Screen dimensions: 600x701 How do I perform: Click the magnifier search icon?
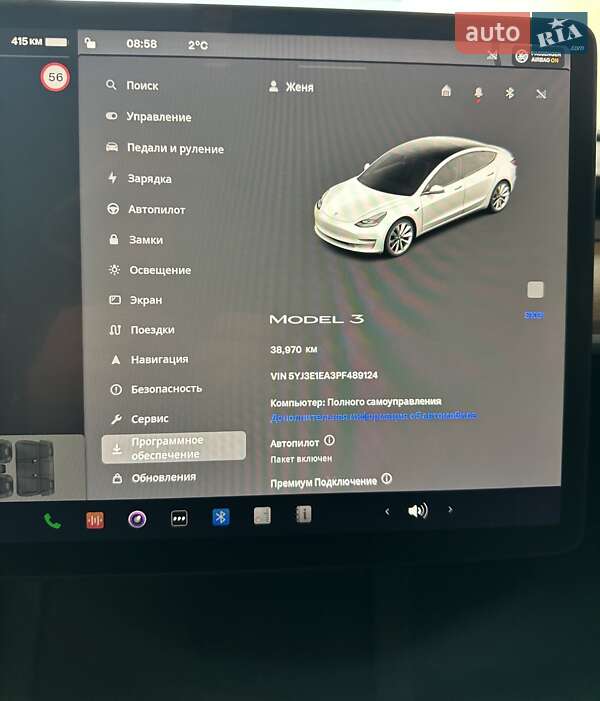pos(111,84)
